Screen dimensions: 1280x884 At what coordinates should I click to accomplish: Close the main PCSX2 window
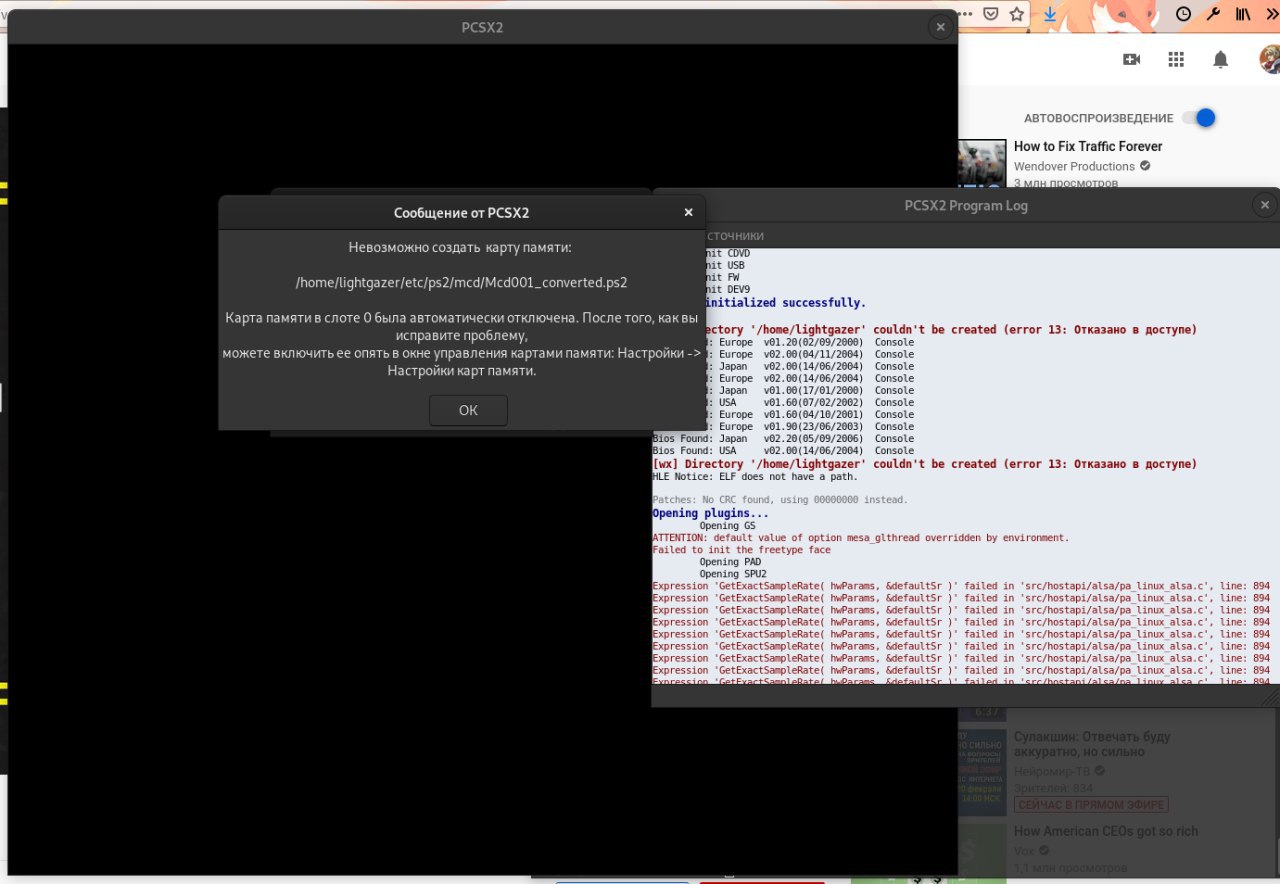click(x=940, y=27)
